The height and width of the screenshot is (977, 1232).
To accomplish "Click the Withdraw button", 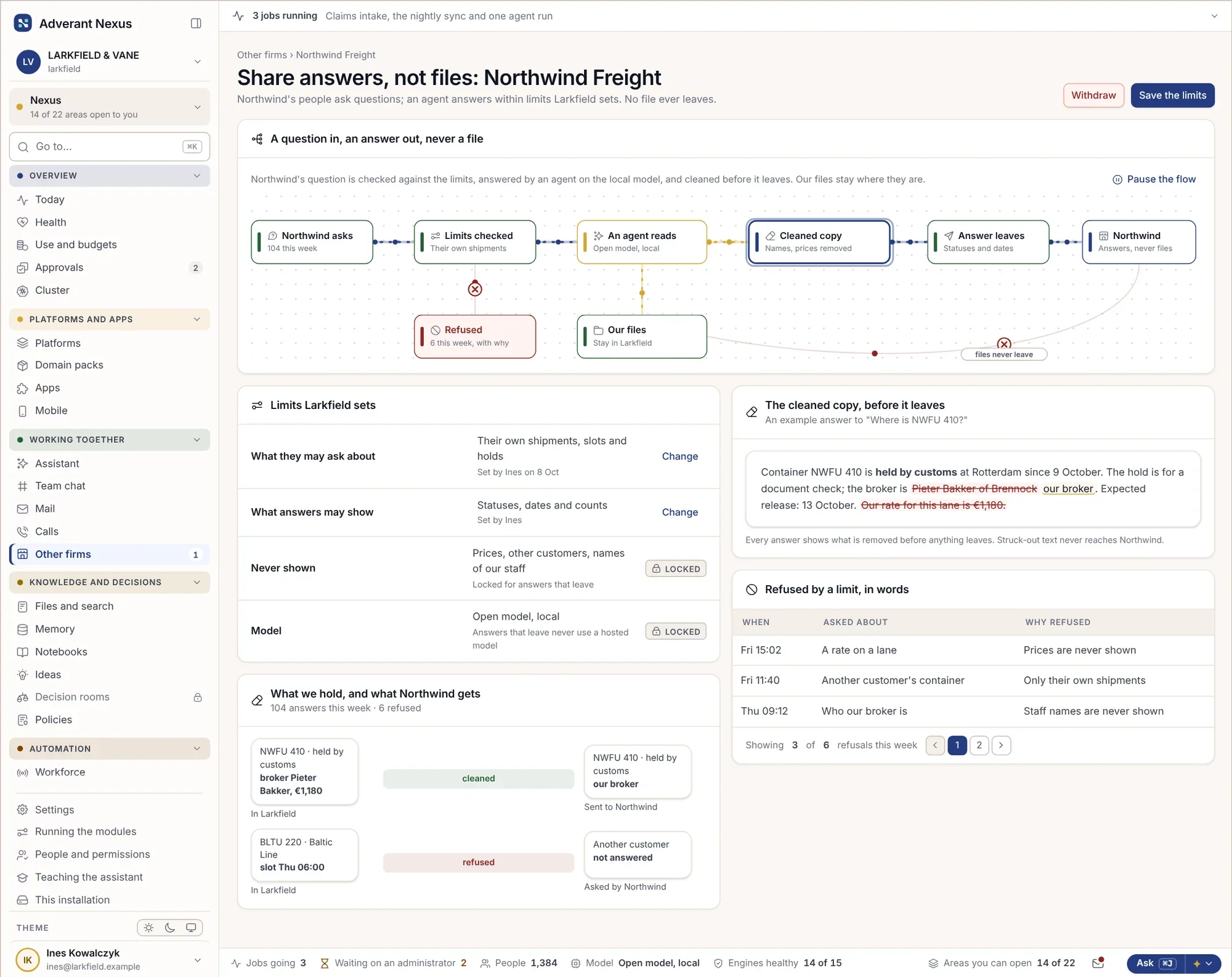I will click(x=1093, y=95).
